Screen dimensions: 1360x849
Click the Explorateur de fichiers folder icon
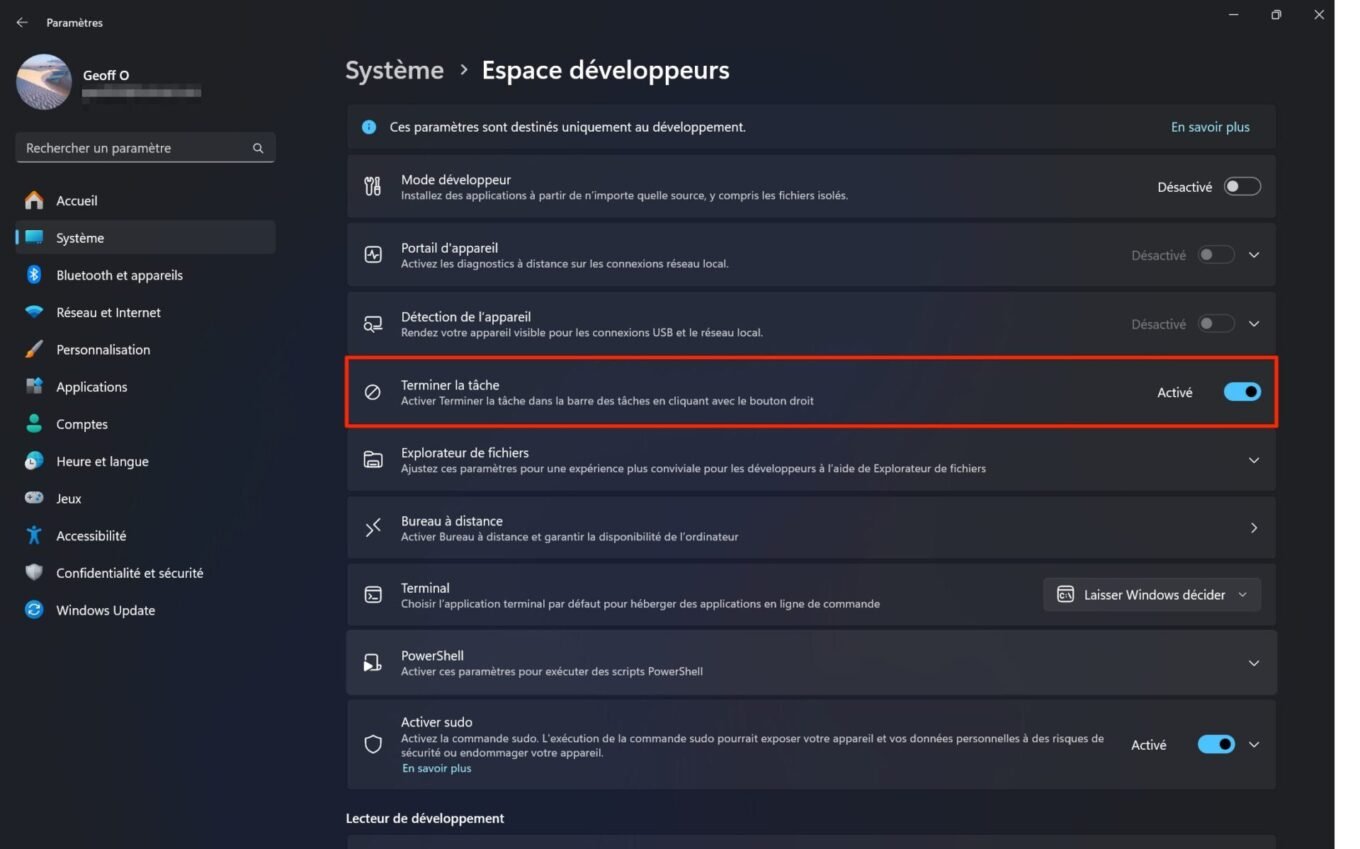(x=373, y=460)
